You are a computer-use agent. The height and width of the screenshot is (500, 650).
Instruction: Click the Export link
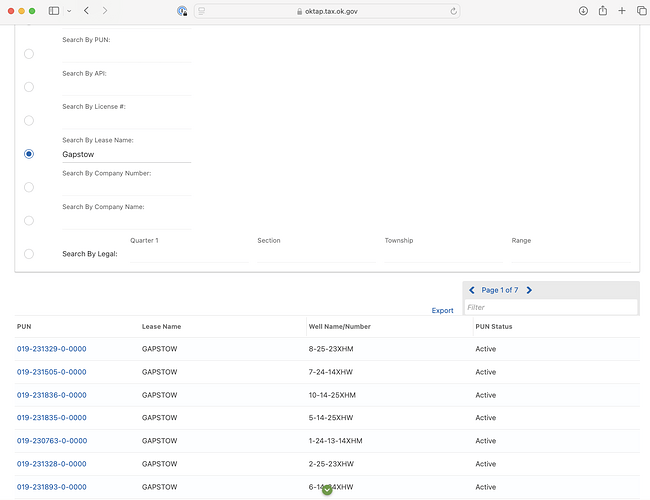click(x=442, y=310)
